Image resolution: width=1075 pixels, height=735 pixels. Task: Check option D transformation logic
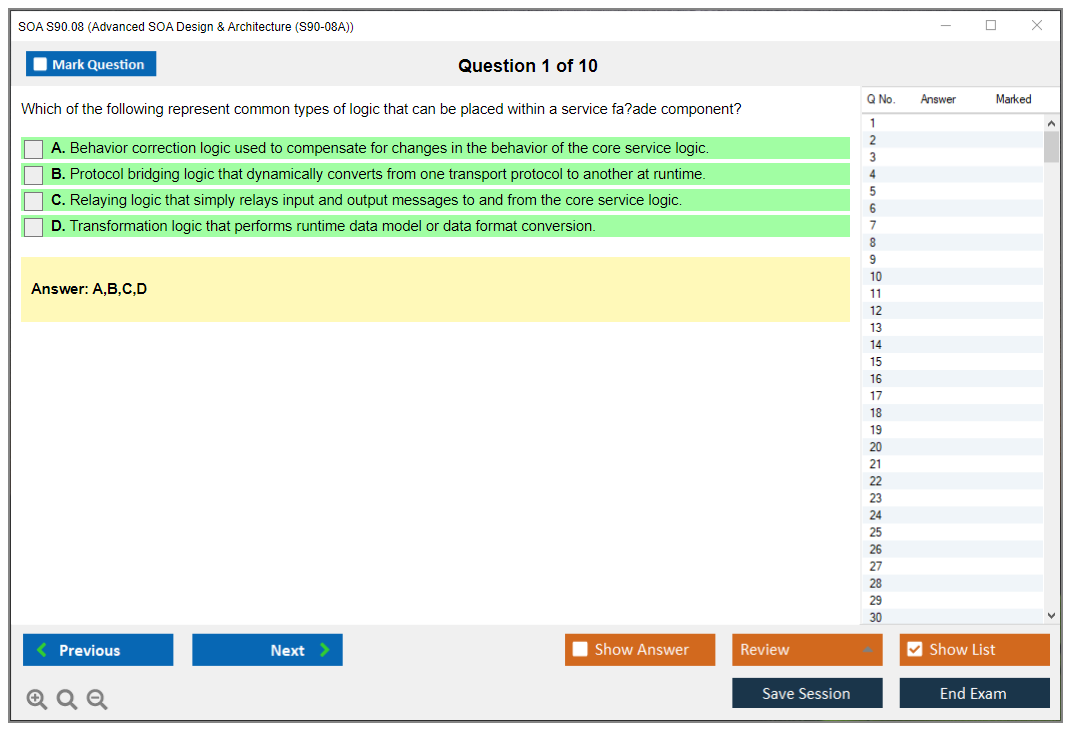pyautogui.click(x=34, y=227)
